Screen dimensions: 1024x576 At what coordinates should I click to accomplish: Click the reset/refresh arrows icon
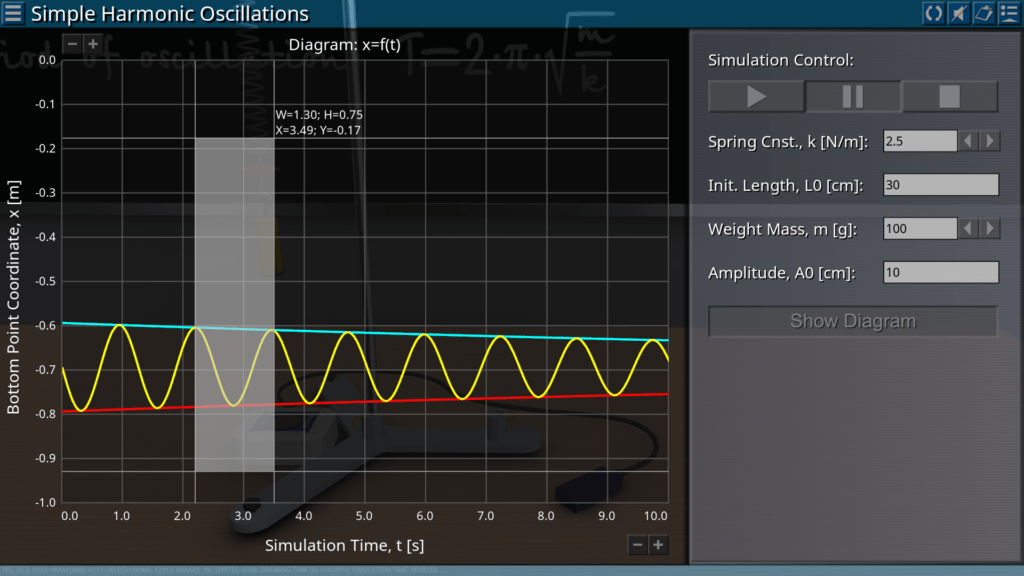pyautogui.click(x=933, y=13)
